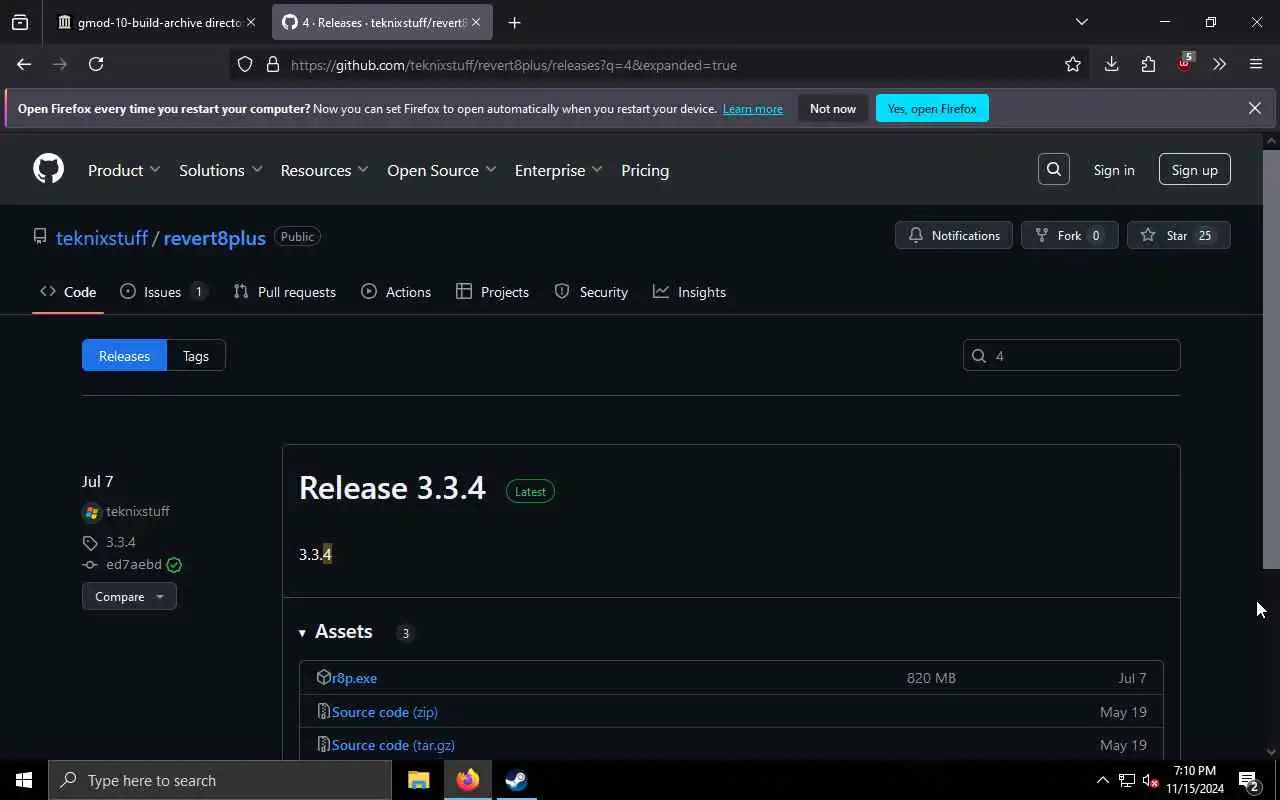Close the Releases teknixstuff tab
Viewport: 1280px width, 800px height.
pos(475,22)
